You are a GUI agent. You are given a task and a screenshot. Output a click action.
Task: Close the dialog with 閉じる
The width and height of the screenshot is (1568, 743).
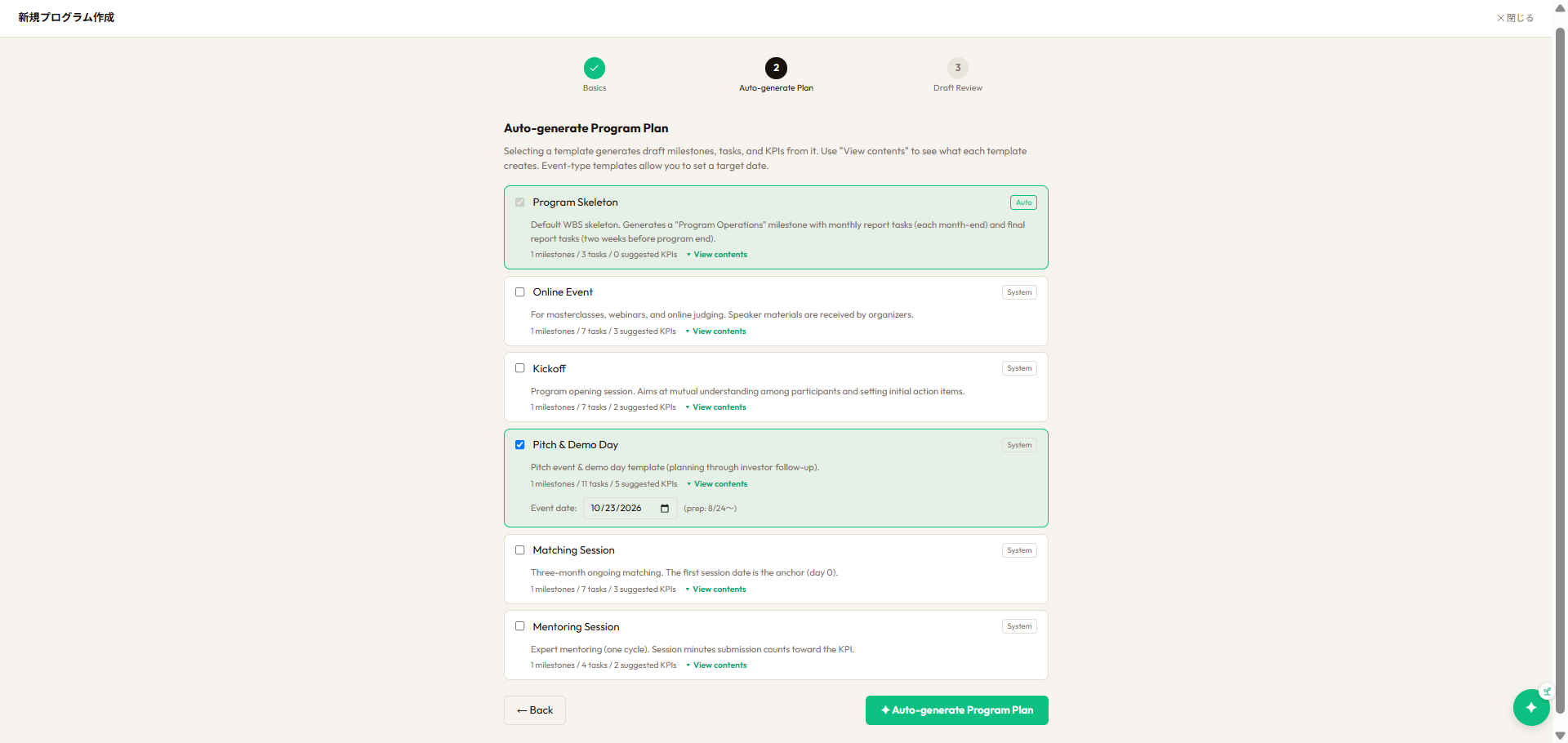[x=1515, y=18]
